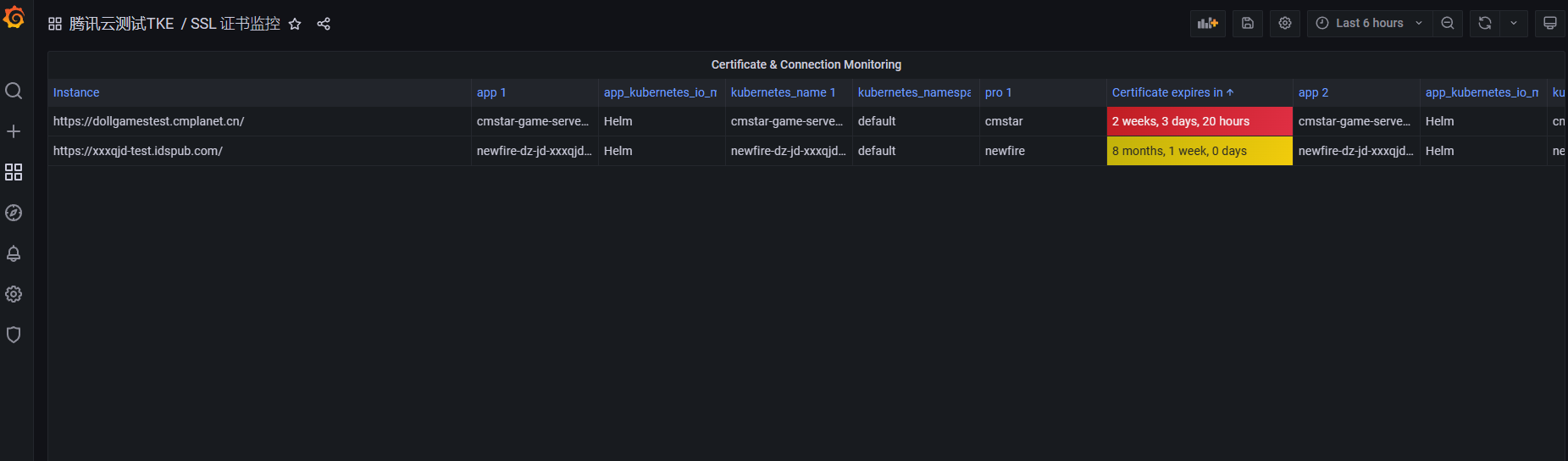Add a new panel to dashboard
Image resolution: width=1568 pixels, height=461 pixels.
(x=1208, y=24)
